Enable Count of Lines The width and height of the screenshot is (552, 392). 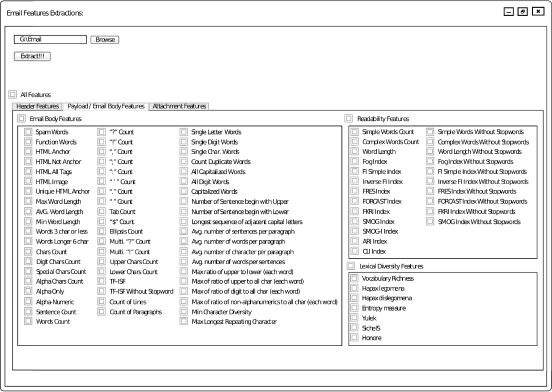coord(101,302)
